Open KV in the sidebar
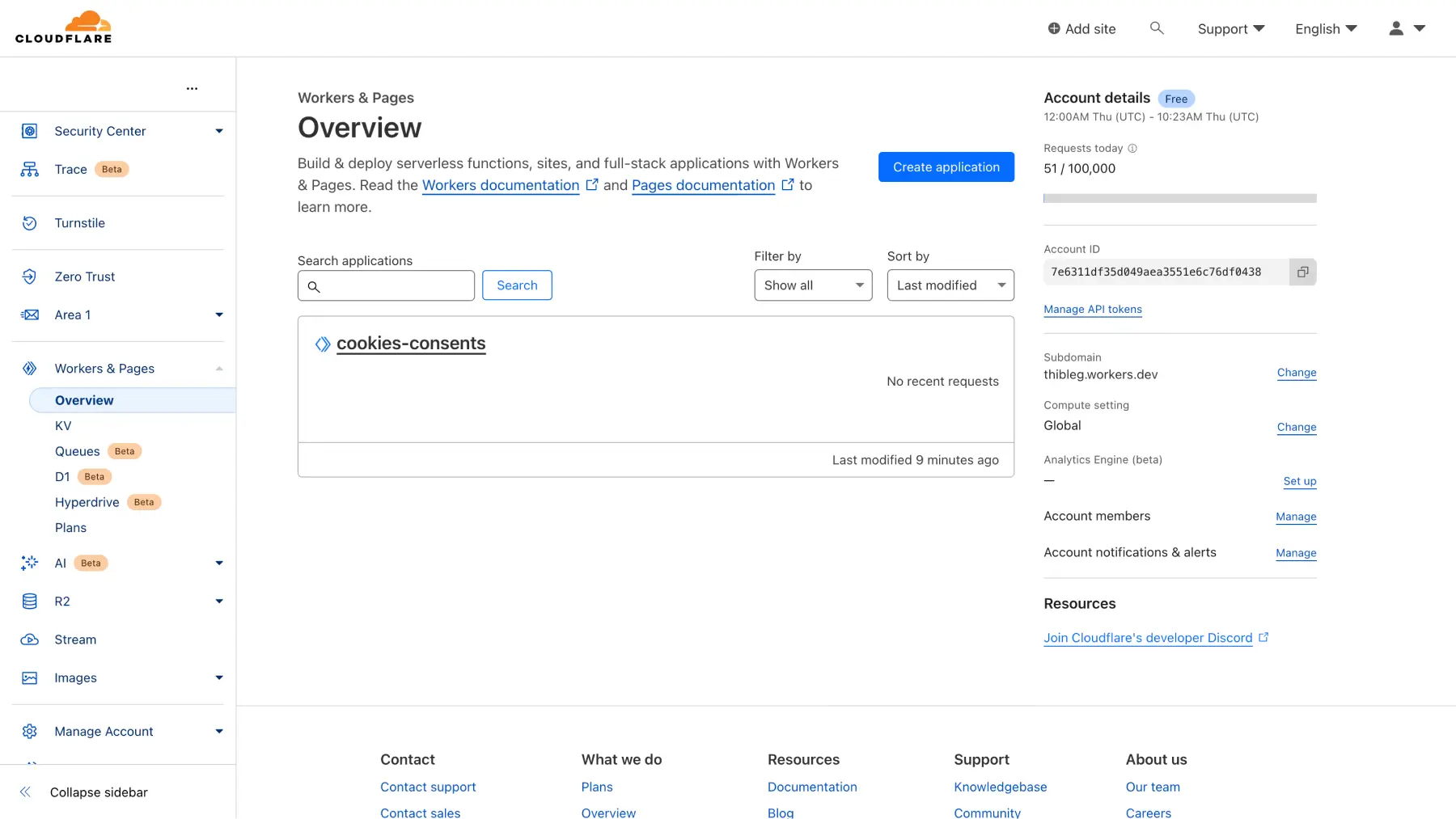 click(x=63, y=425)
